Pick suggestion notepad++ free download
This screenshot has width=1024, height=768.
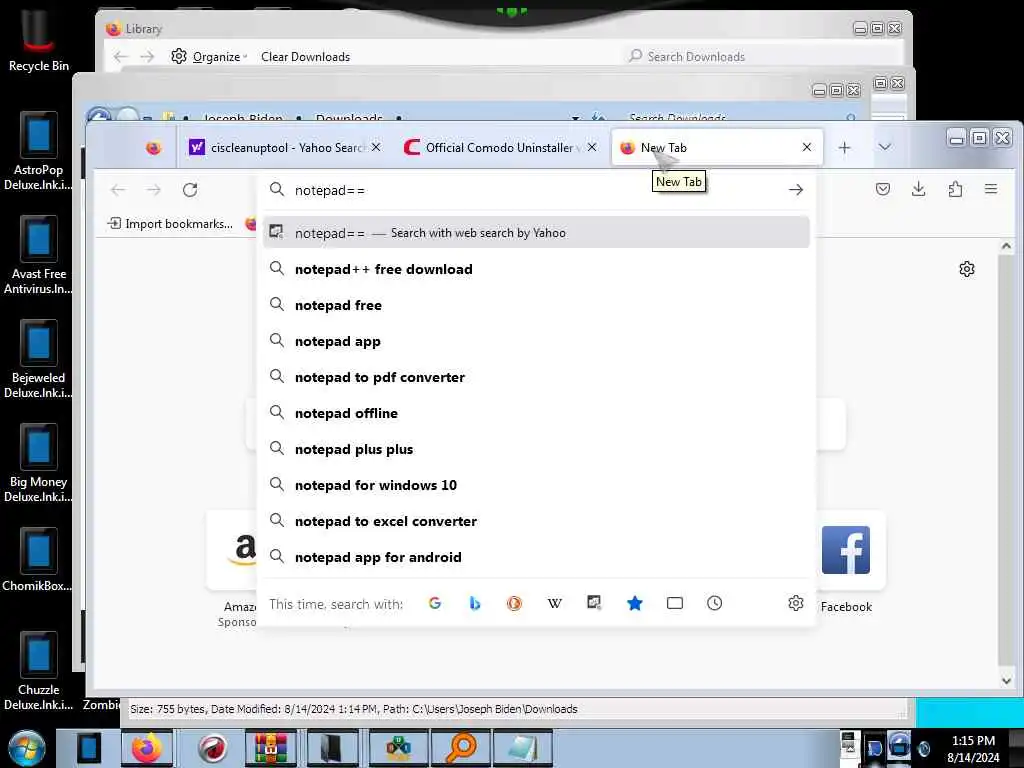536,269
